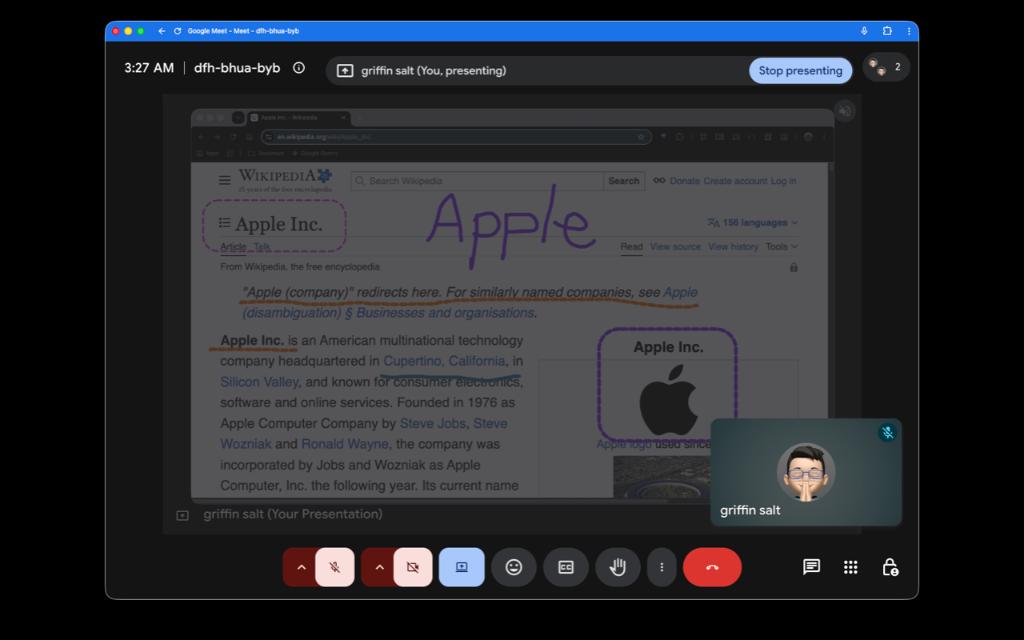1024x640 pixels.
Task: Click the Wikipedia Search button
Action: [624, 181]
